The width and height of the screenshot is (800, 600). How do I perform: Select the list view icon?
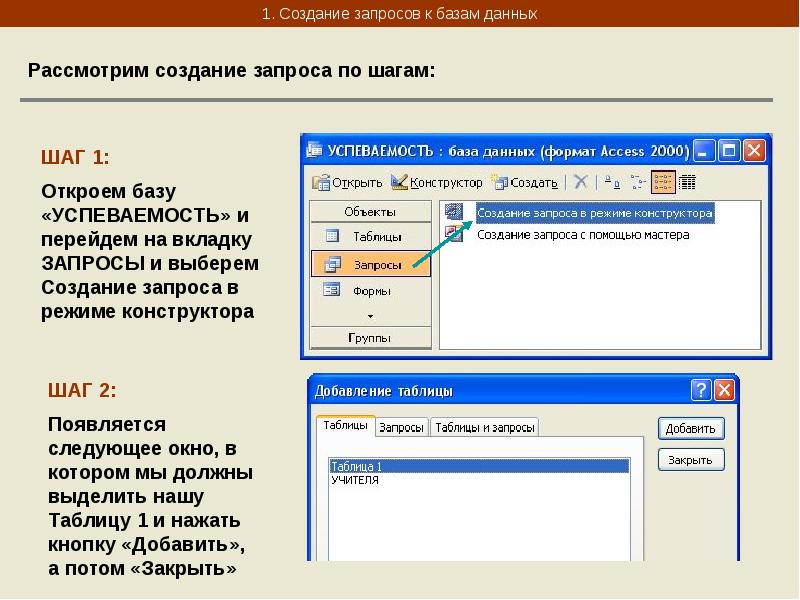pos(663,182)
